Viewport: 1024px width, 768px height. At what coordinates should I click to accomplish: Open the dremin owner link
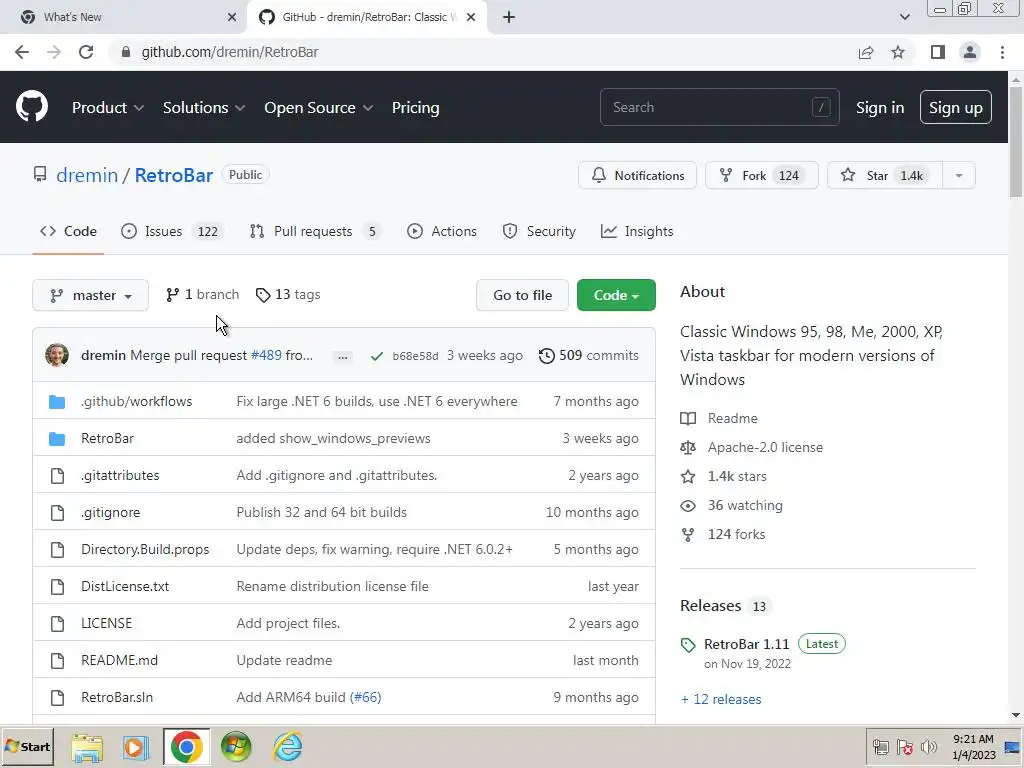coord(87,175)
